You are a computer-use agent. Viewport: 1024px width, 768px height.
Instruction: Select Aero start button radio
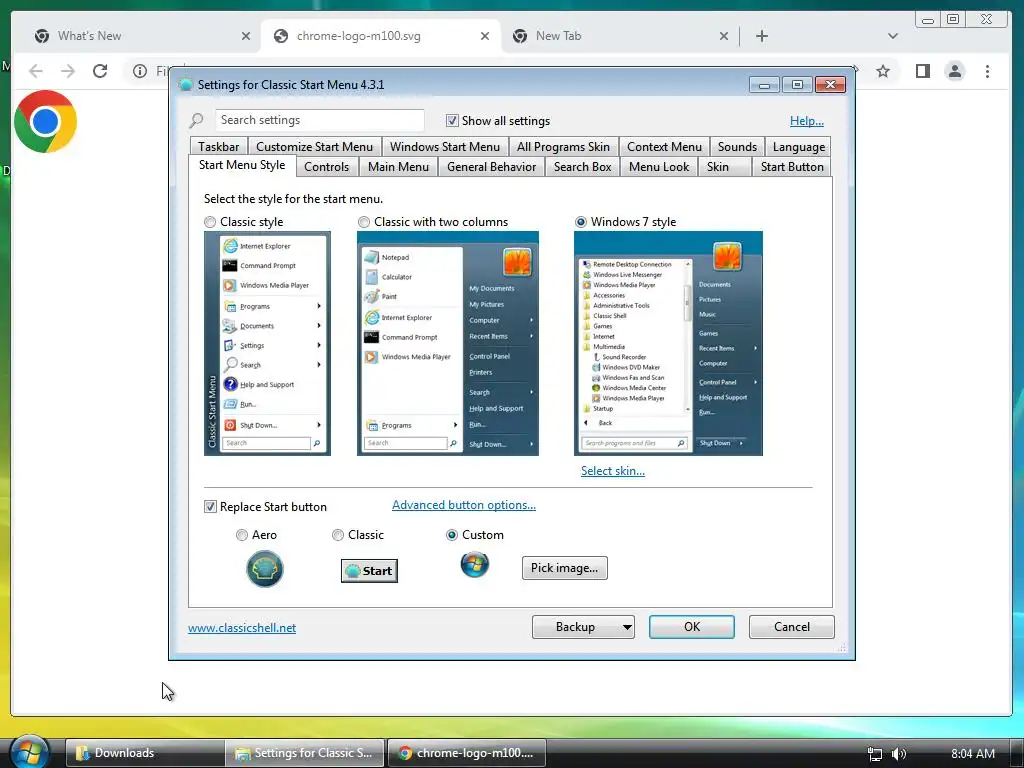(242, 535)
